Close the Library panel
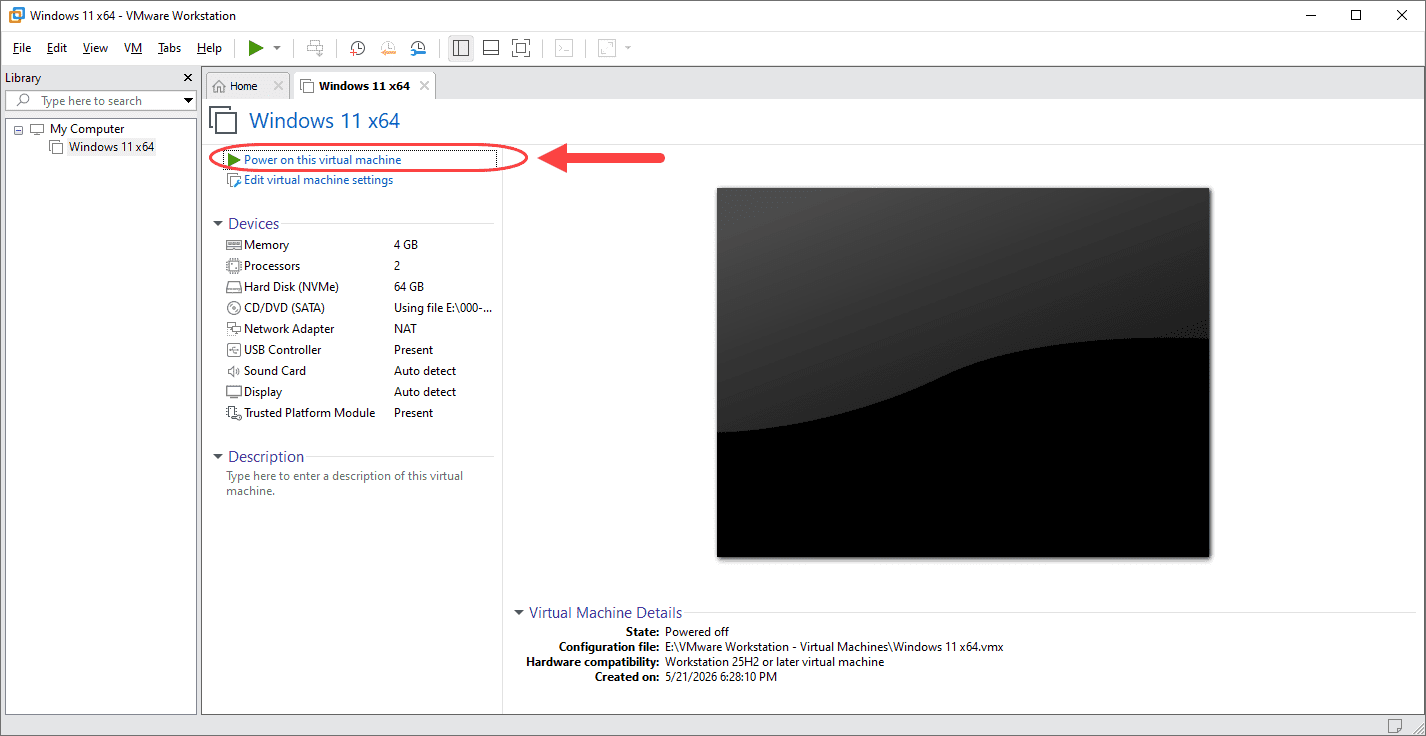 188,78
